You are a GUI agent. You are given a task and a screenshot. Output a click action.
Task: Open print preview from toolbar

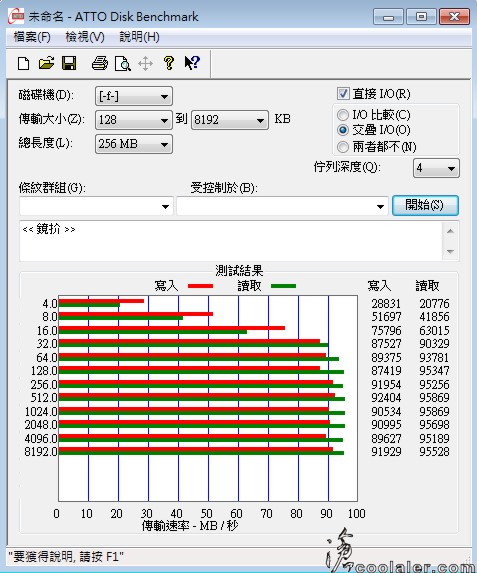122,64
